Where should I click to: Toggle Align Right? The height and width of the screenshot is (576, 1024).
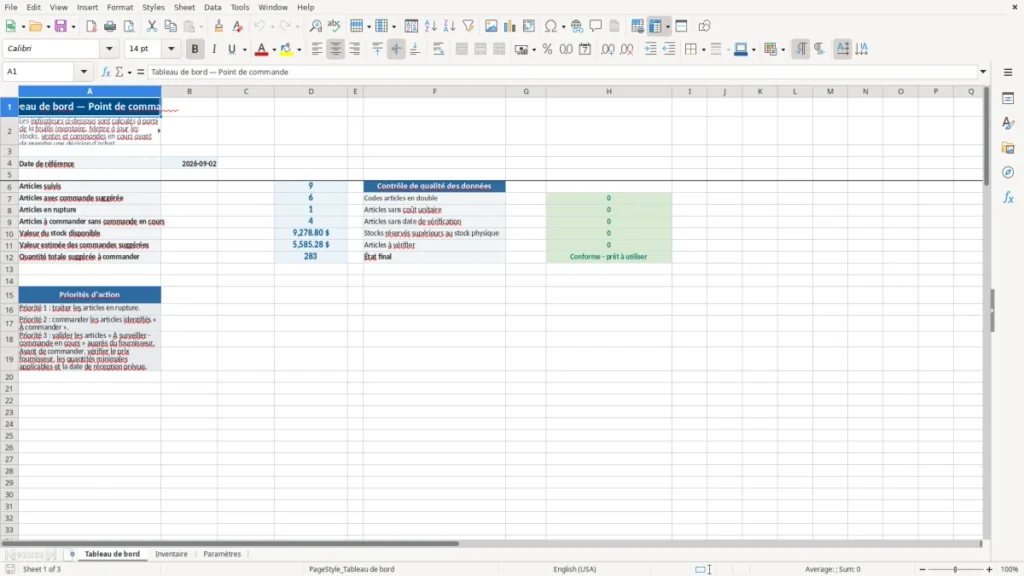pyautogui.click(x=355, y=49)
